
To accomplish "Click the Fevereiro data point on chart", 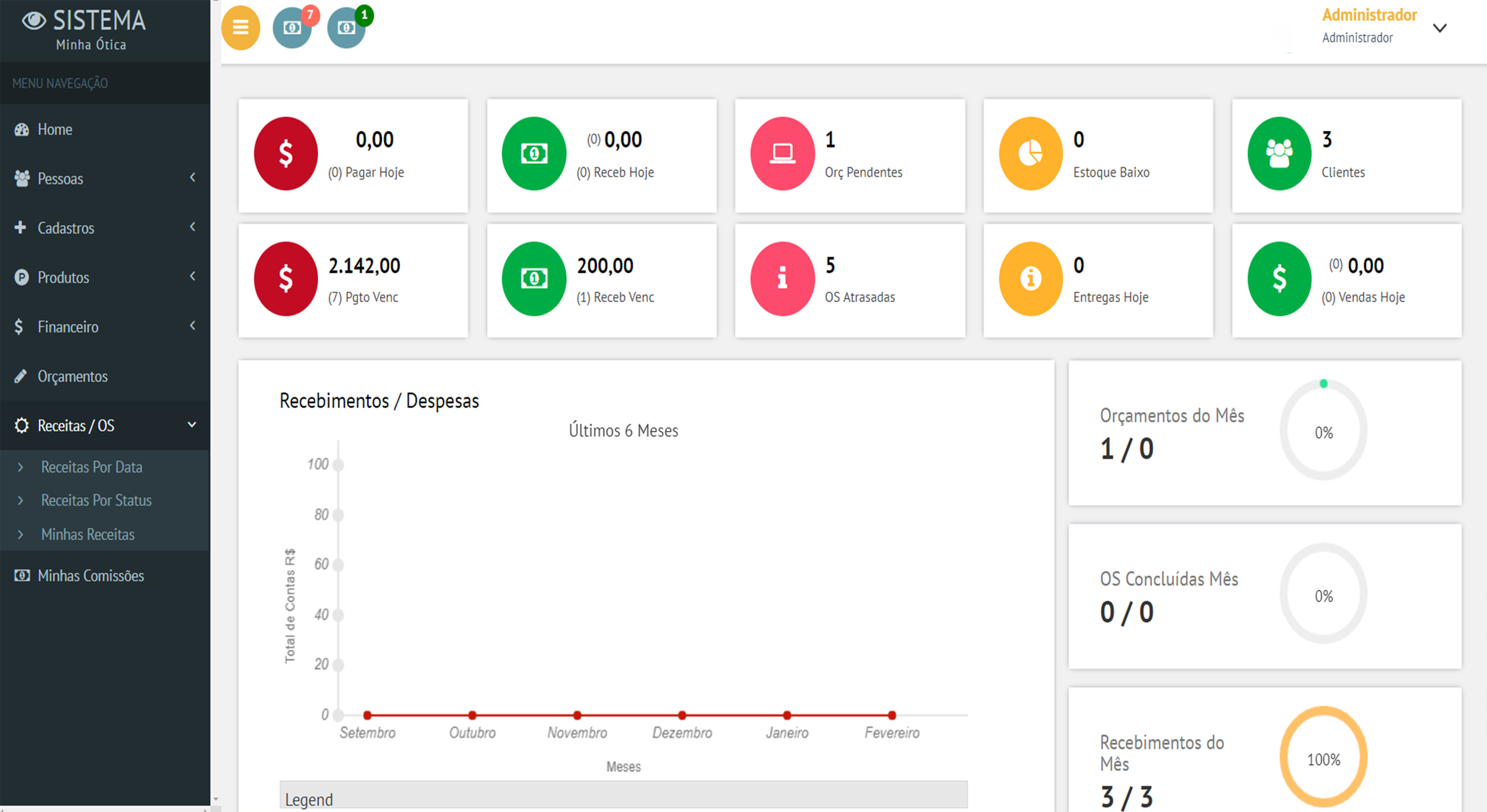I will point(892,715).
